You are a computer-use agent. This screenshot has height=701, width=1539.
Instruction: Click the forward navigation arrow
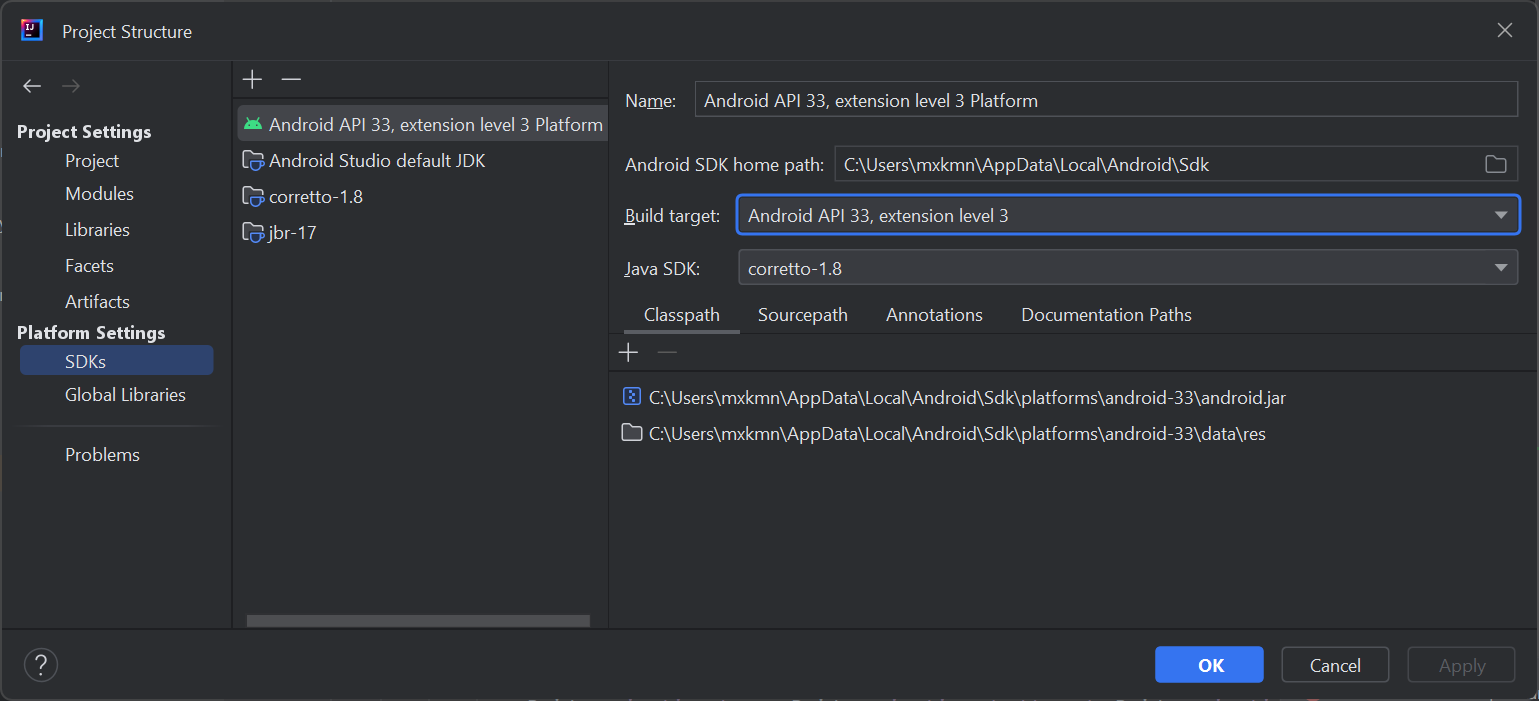pyautogui.click(x=70, y=86)
